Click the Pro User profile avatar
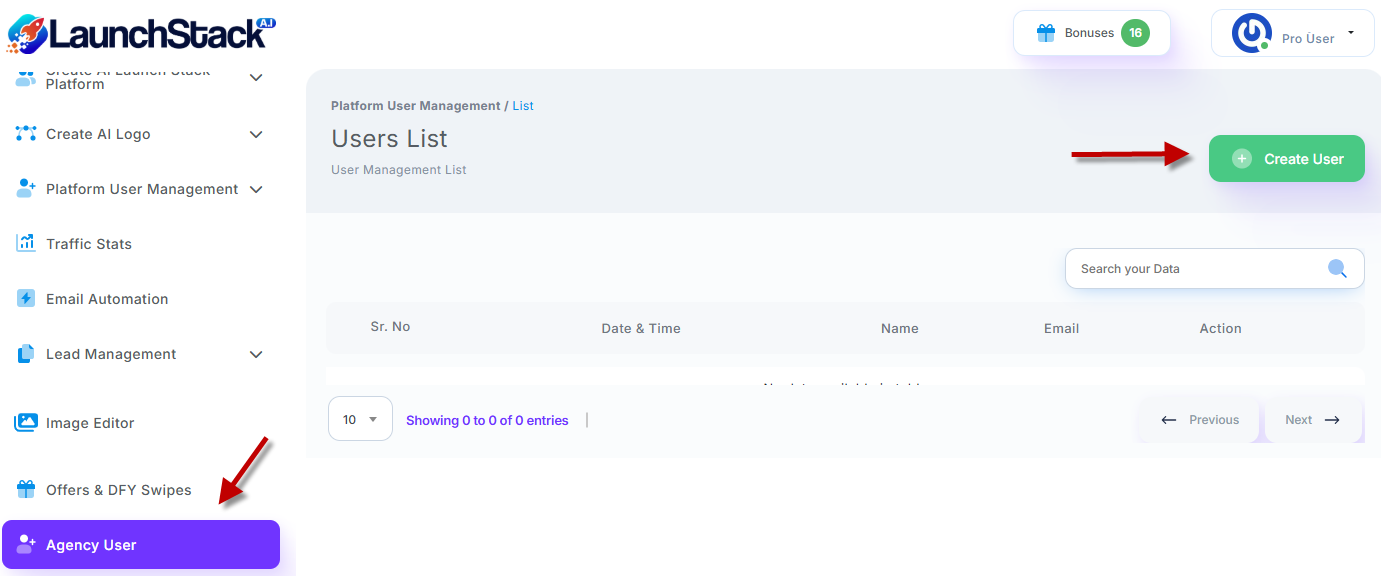This screenshot has height=576, width=1381. [x=1251, y=33]
